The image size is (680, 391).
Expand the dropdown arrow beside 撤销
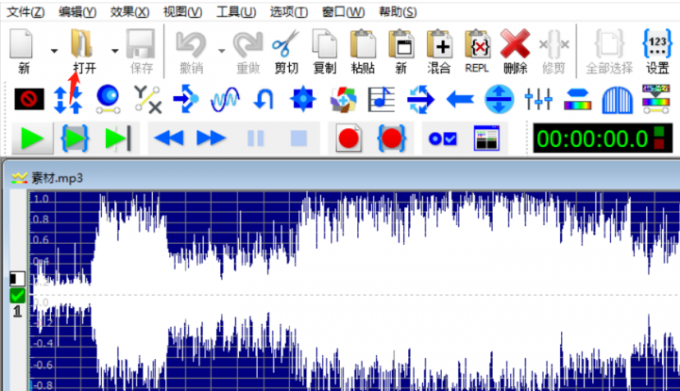[x=222, y=51]
